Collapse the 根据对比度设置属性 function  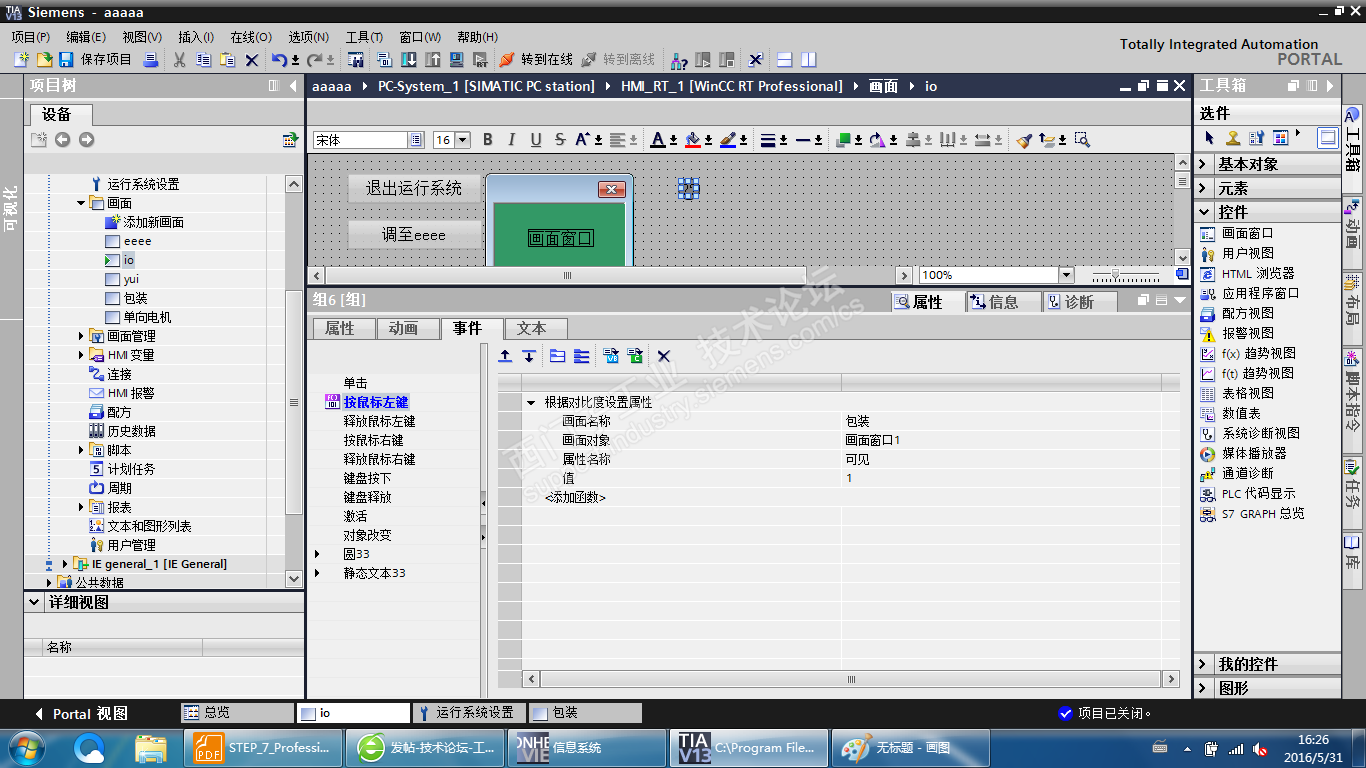(x=531, y=402)
